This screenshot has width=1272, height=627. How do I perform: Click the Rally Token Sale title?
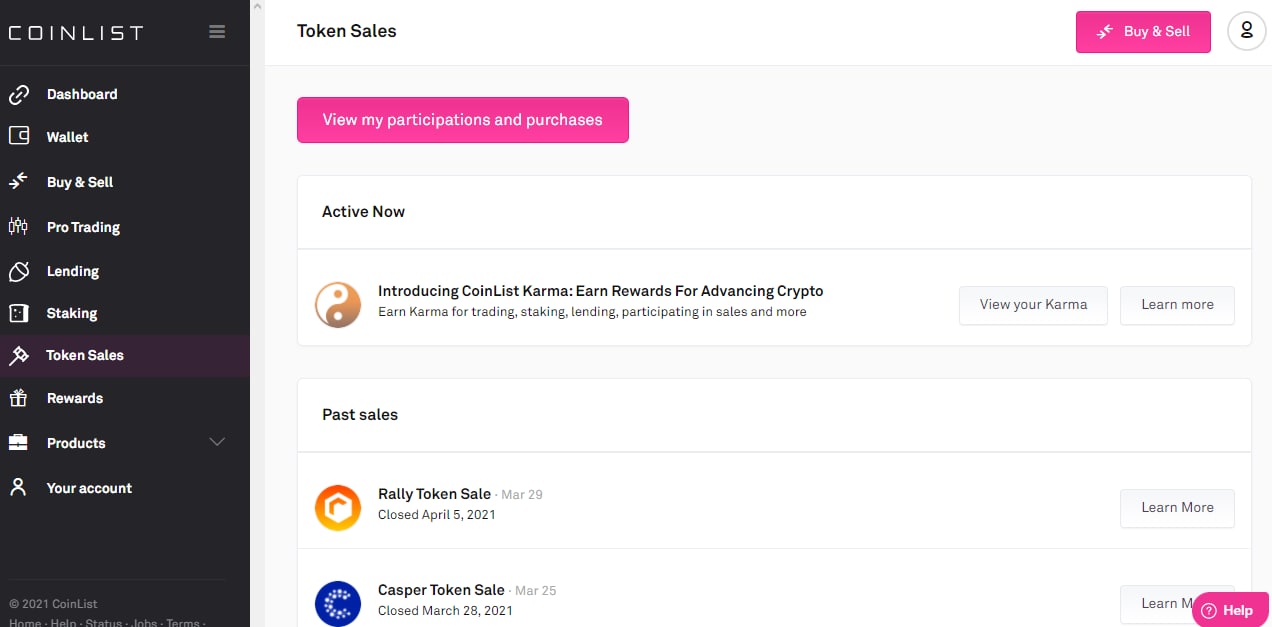[434, 494]
